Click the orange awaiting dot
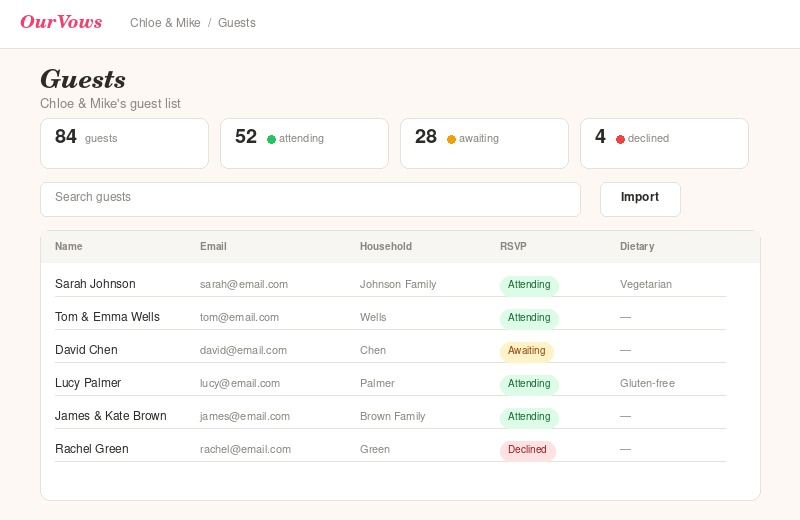This screenshot has width=800, height=520. [x=451, y=139]
